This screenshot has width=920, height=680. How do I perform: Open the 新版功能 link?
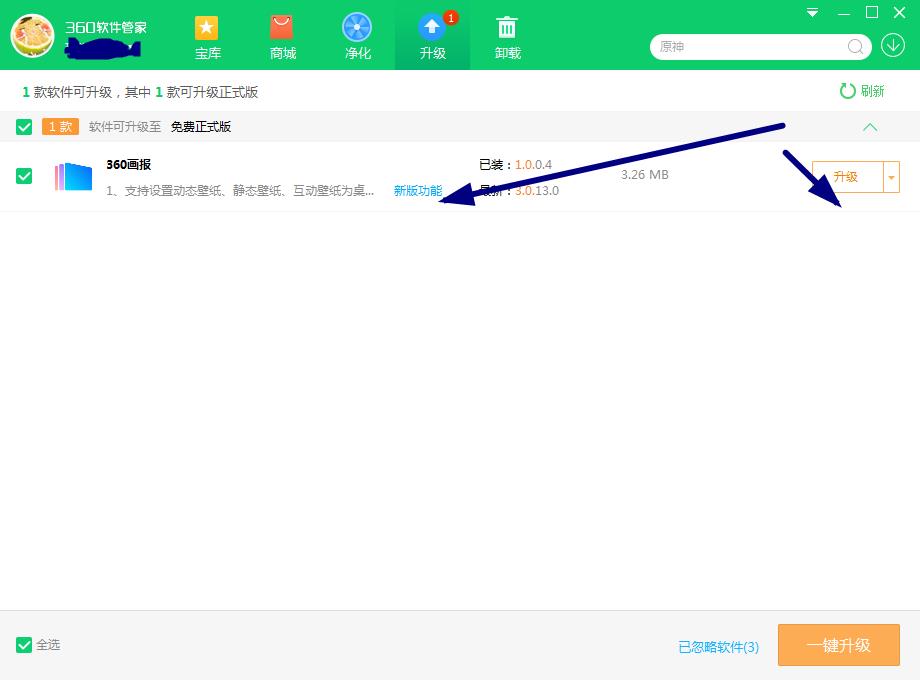(x=417, y=191)
